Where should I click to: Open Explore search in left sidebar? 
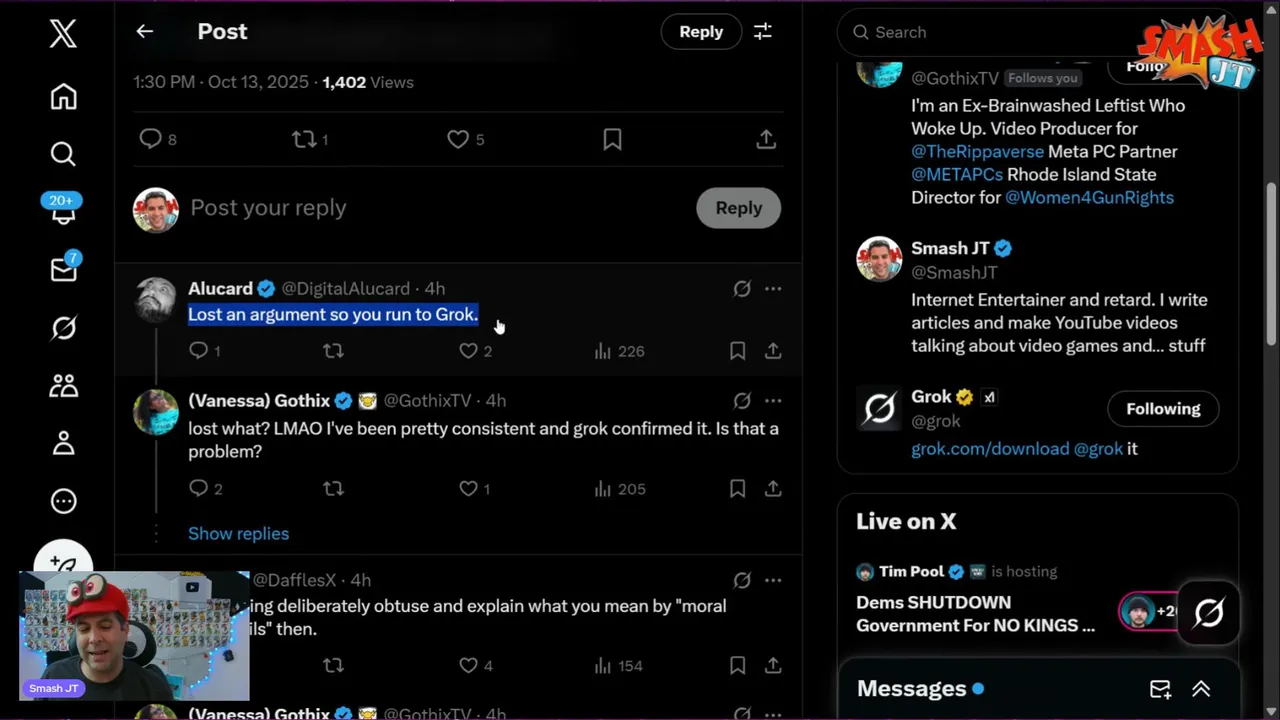click(x=63, y=154)
